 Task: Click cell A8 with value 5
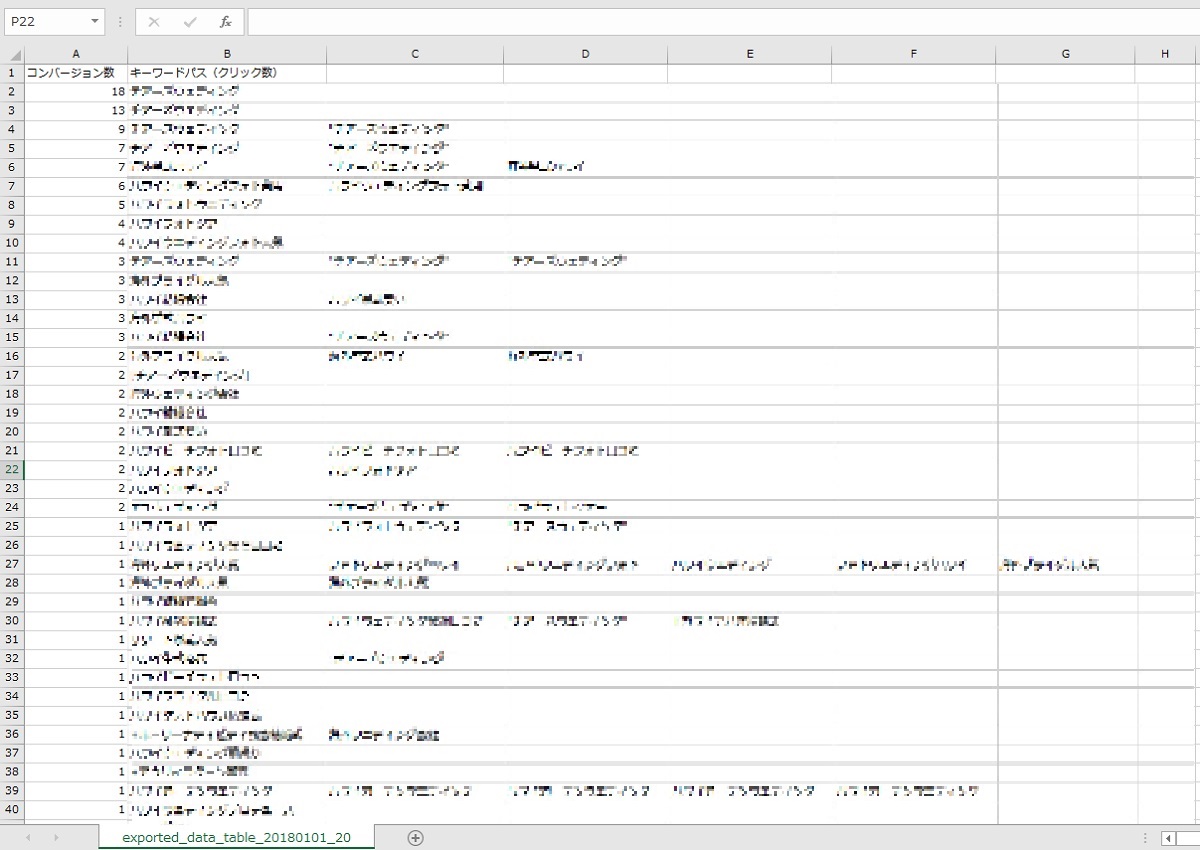(76, 205)
